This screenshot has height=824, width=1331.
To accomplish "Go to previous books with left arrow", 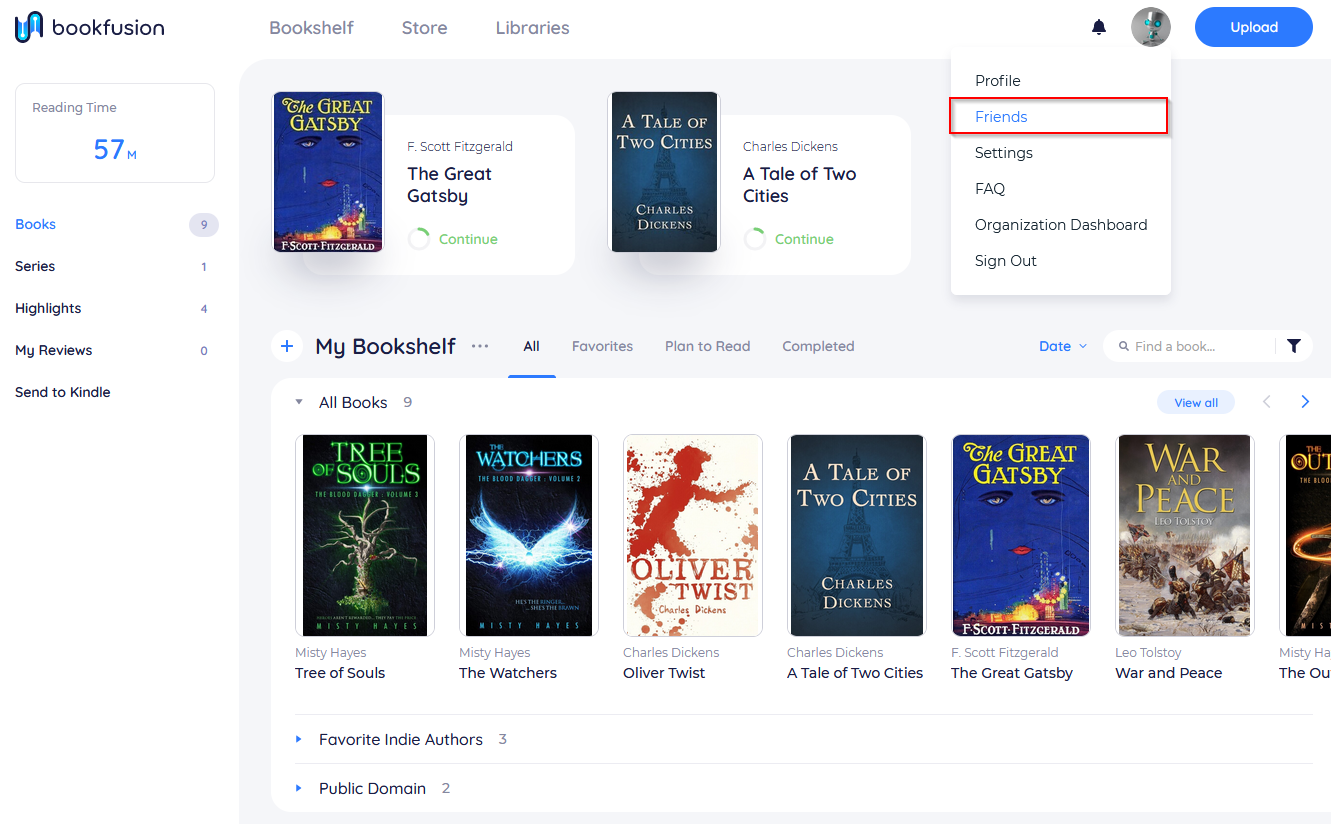I will (1267, 402).
